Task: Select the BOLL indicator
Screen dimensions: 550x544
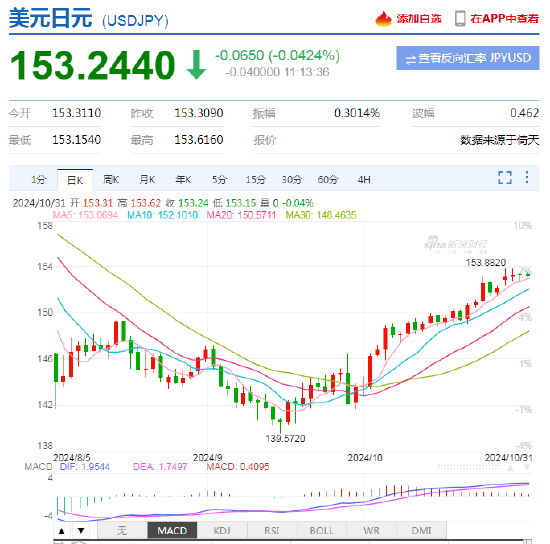Action: (322, 530)
